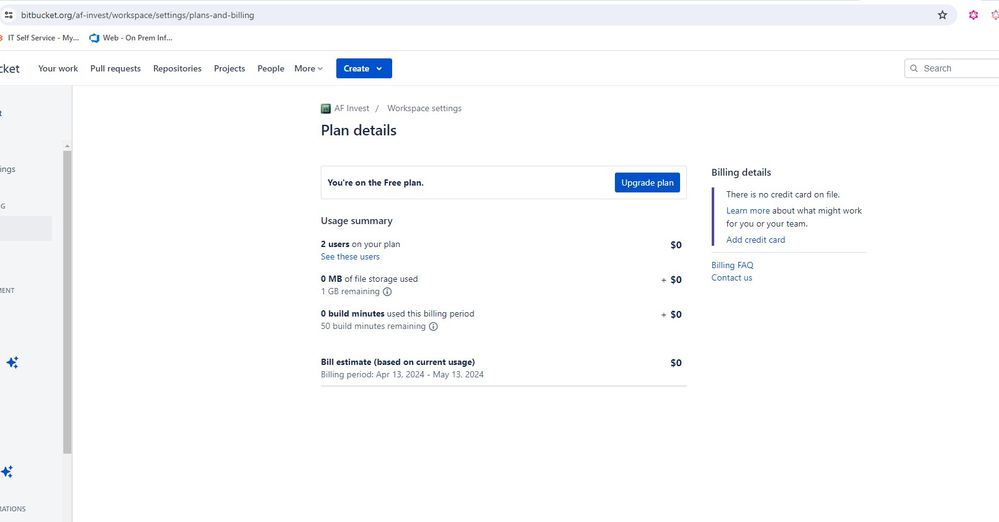Click the Plan details heading
Image resolution: width=999 pixels, height=522 pixels.
click(359, 130)
